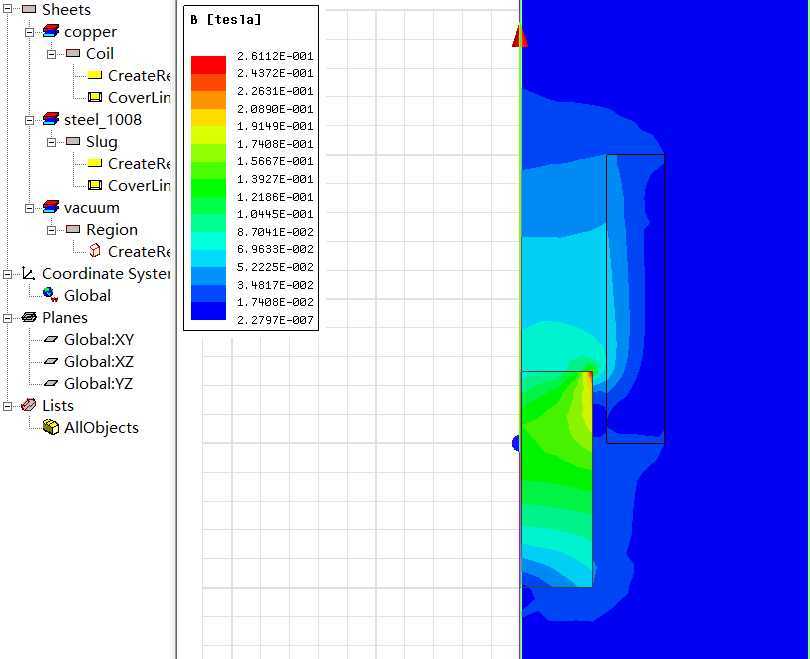This screenshot has height=659, width=810.
Task: Click inside the coil rectangle outline
Action: click(x=635, y=299)
